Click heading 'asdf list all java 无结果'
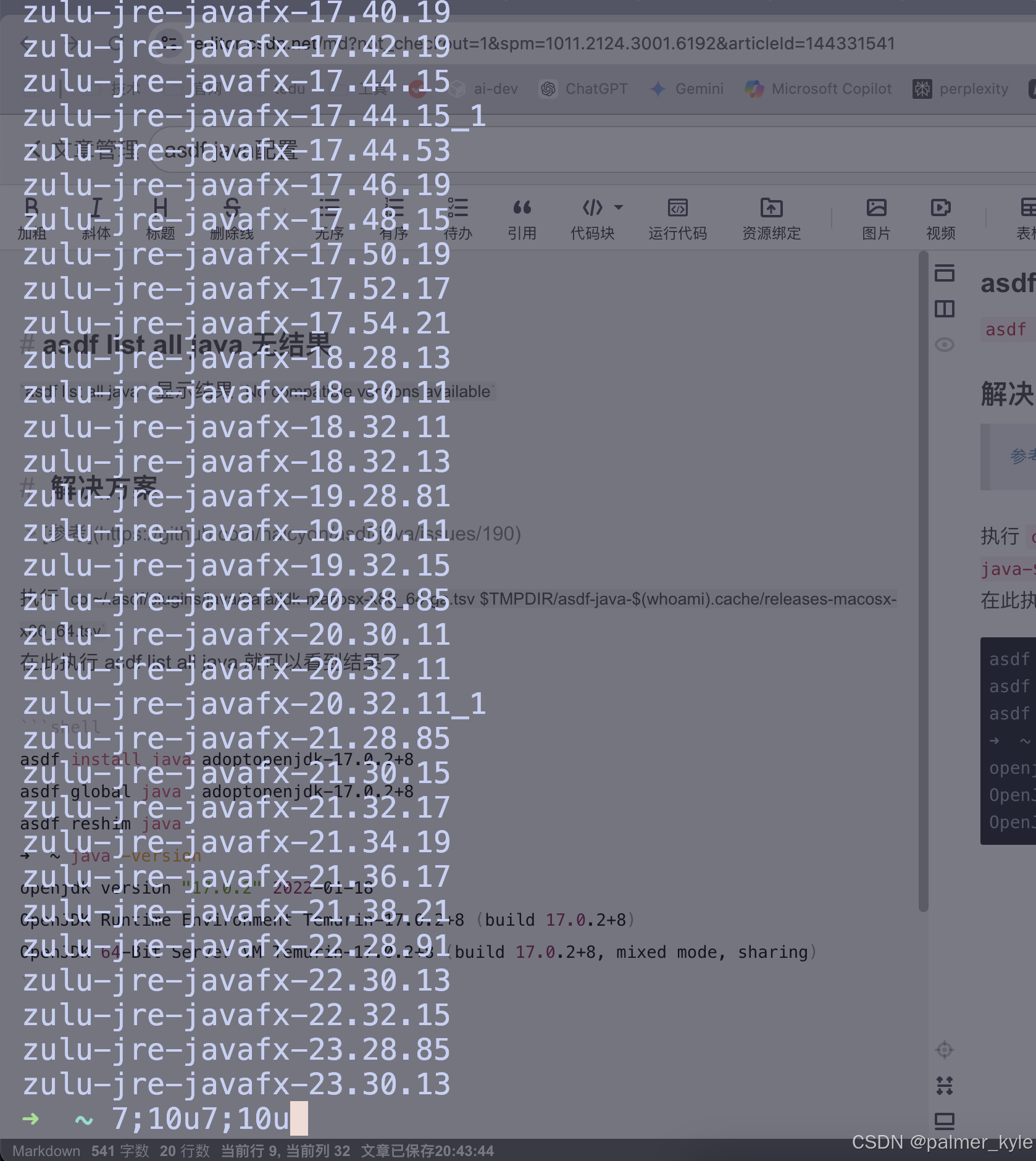1036x1161 pixels. 187,345
